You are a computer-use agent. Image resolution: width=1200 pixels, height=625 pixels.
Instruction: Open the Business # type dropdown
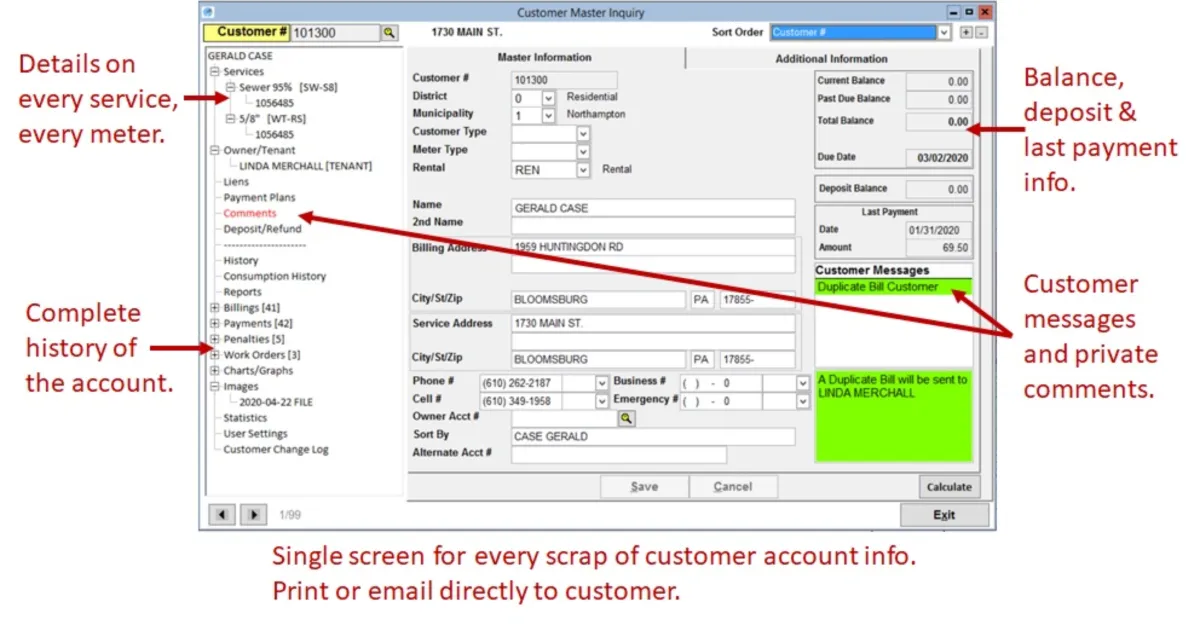pos(802,383)
